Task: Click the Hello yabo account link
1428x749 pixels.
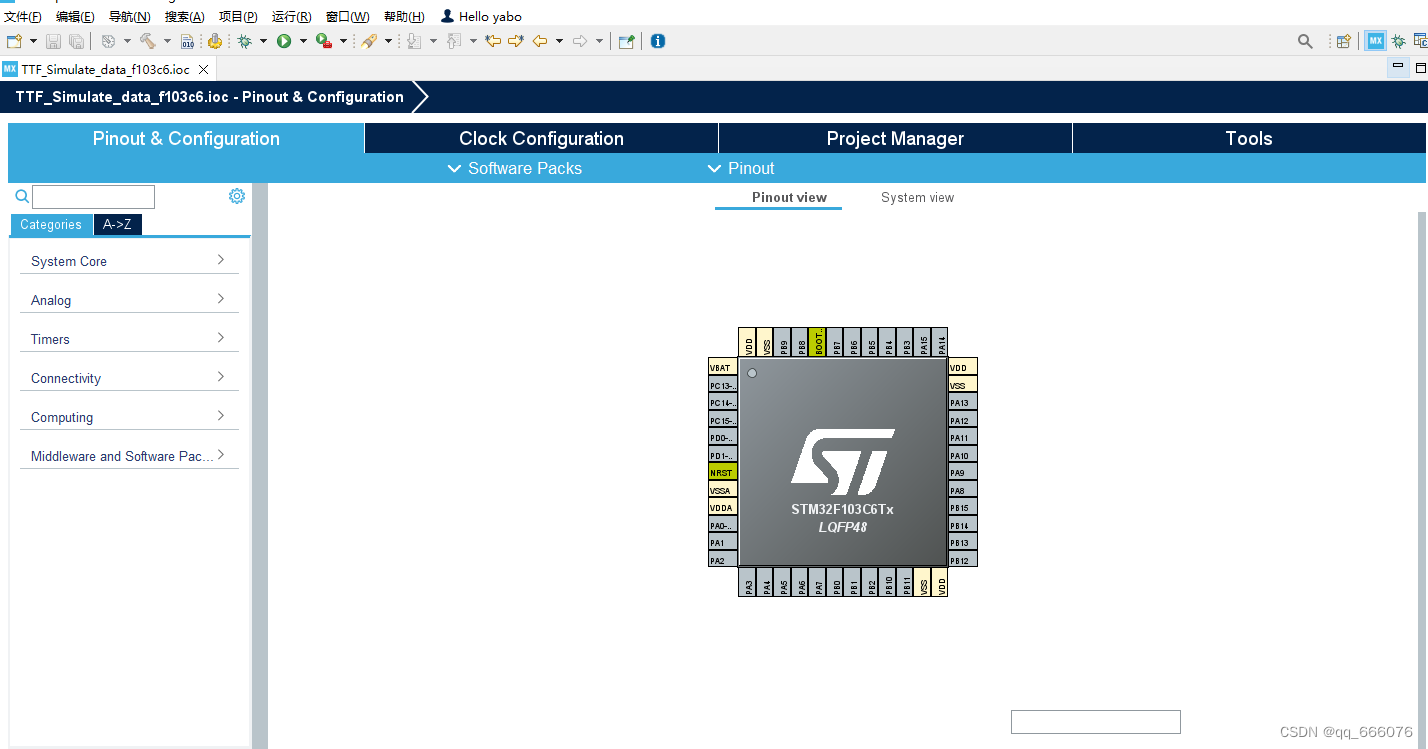Action: (482, 16)
